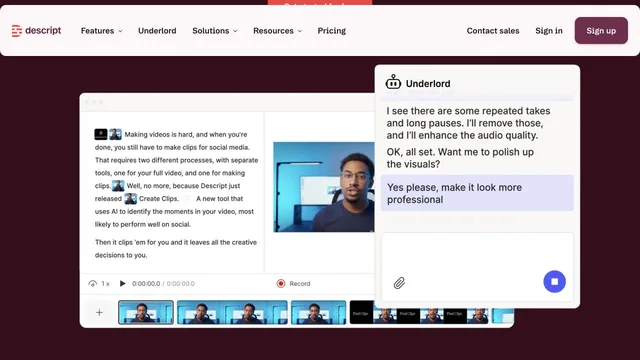Click 'Then it clips 'em for you' paragraph
Viewport: 640px width, 360px height.
176,249
